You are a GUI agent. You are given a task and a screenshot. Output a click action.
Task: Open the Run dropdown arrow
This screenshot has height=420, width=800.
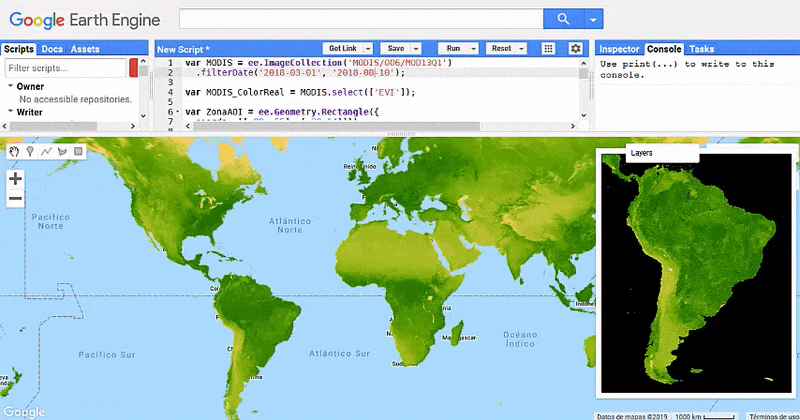[473, 48]
